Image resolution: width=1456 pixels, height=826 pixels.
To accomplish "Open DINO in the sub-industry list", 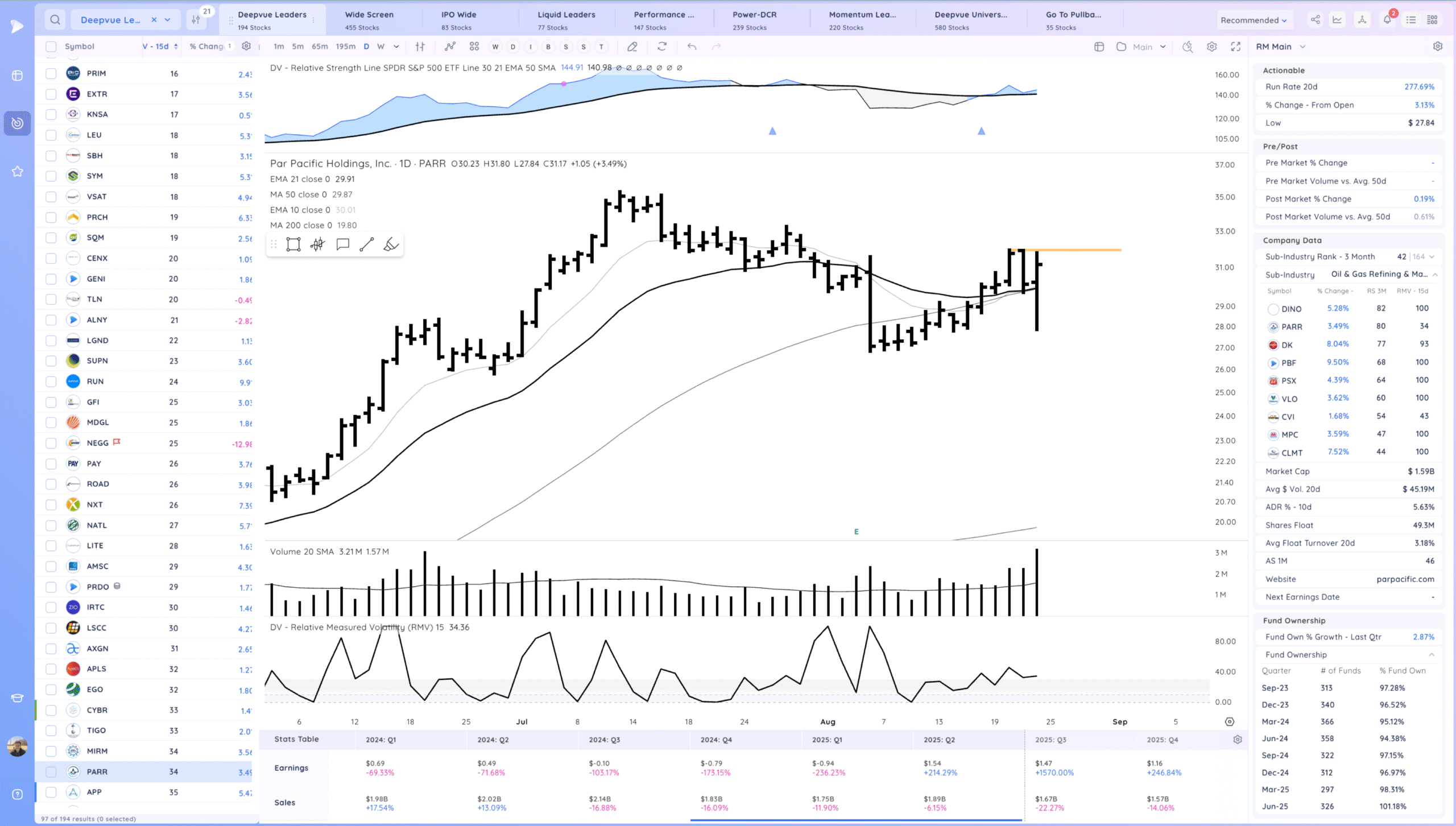I will pos(1291,309).
